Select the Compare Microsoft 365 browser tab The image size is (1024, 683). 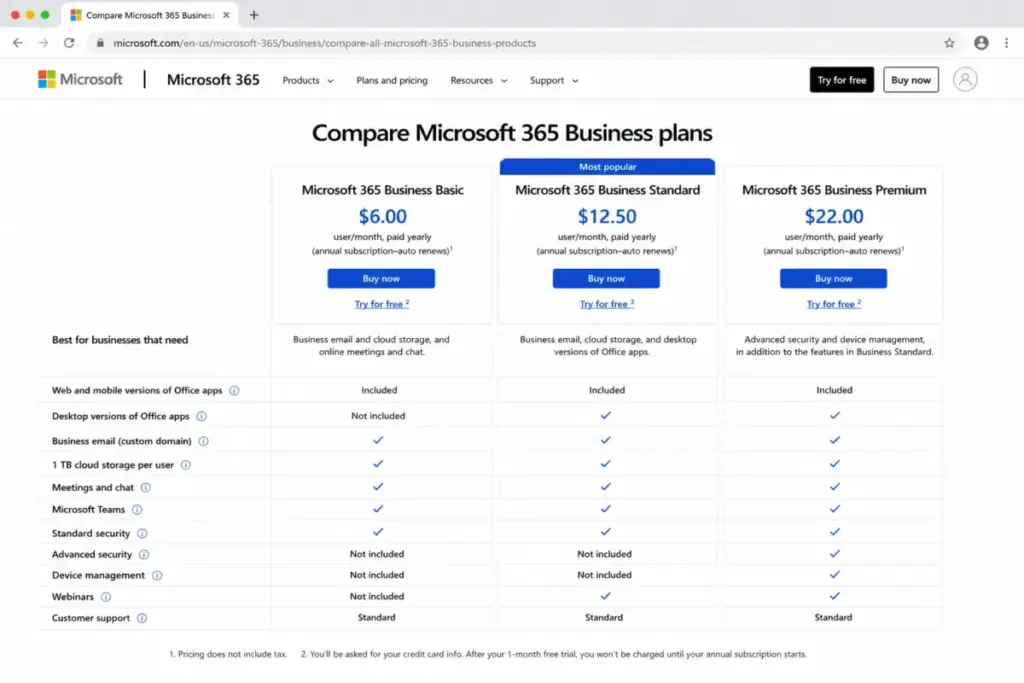tap(150, 15)
